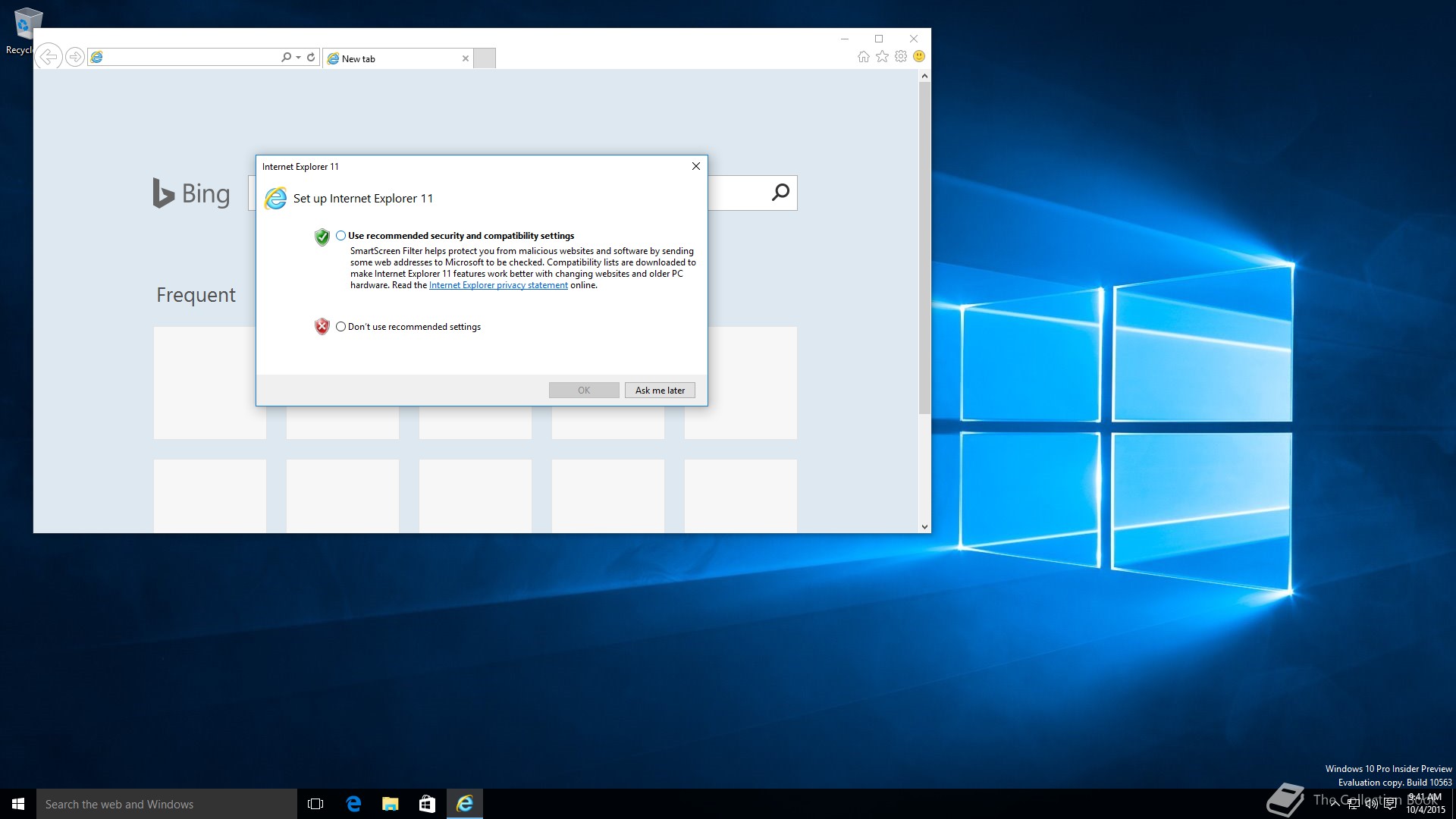Click Search the web and Windows box
Screen dimensions: 1456x819
167,804
